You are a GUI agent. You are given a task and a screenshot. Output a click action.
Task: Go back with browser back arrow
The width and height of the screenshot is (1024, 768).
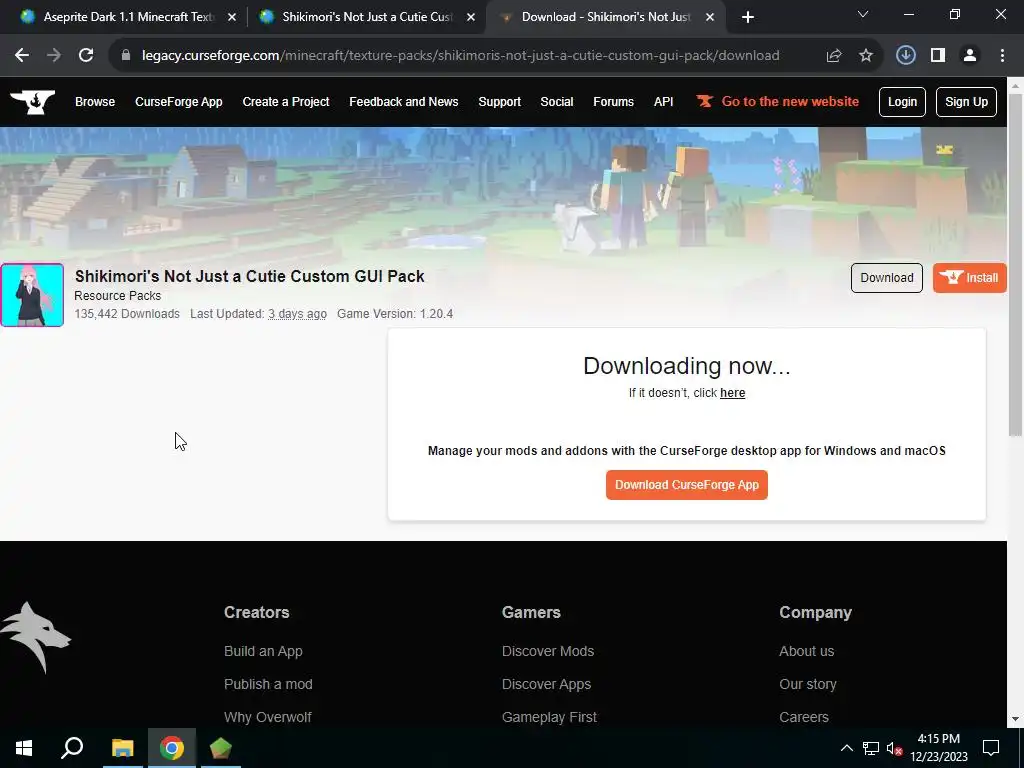(x=22, y=56)
